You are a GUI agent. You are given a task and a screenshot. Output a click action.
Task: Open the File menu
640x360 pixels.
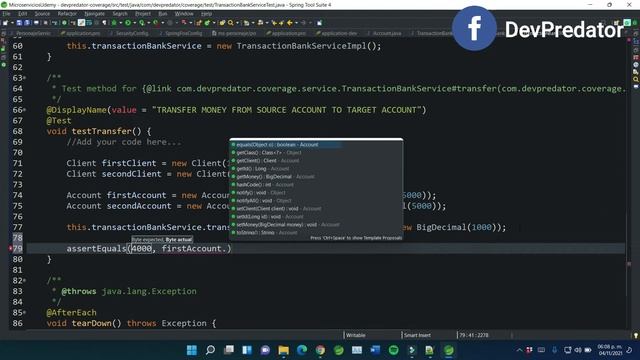click(x=6, y=13)
